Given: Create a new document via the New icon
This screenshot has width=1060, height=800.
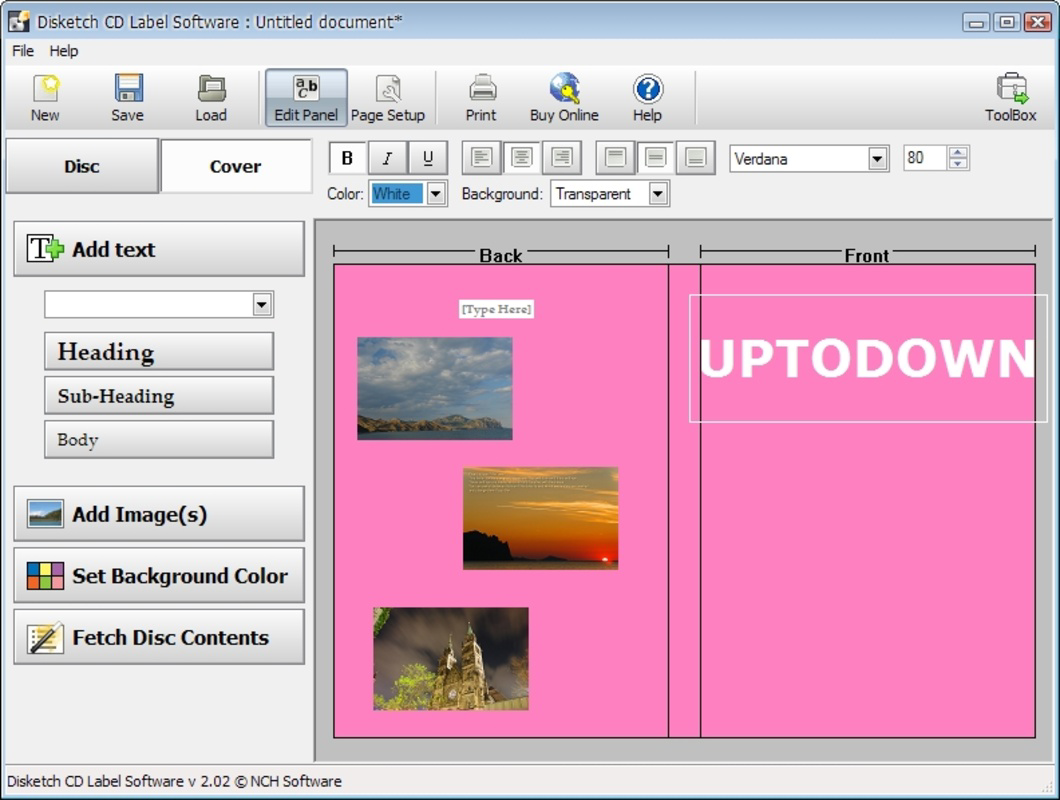Looking at the screenshot, I should 44,95.
